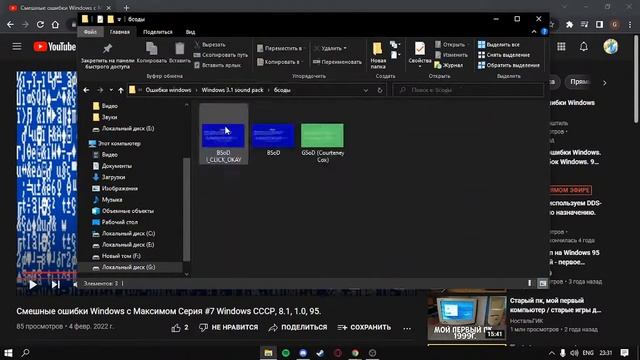This screenshot has width=640, height=360.
Task: Click the Explorer help question mark icon
Action: [x=544, y=32]
